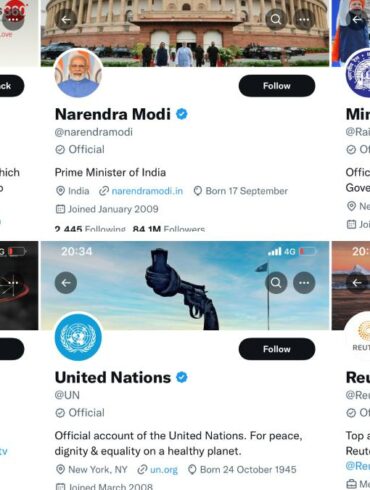Open three-dot menu on United Nations profile
Viewport: 370px width, 490px height.
click(x=304, y=283)
